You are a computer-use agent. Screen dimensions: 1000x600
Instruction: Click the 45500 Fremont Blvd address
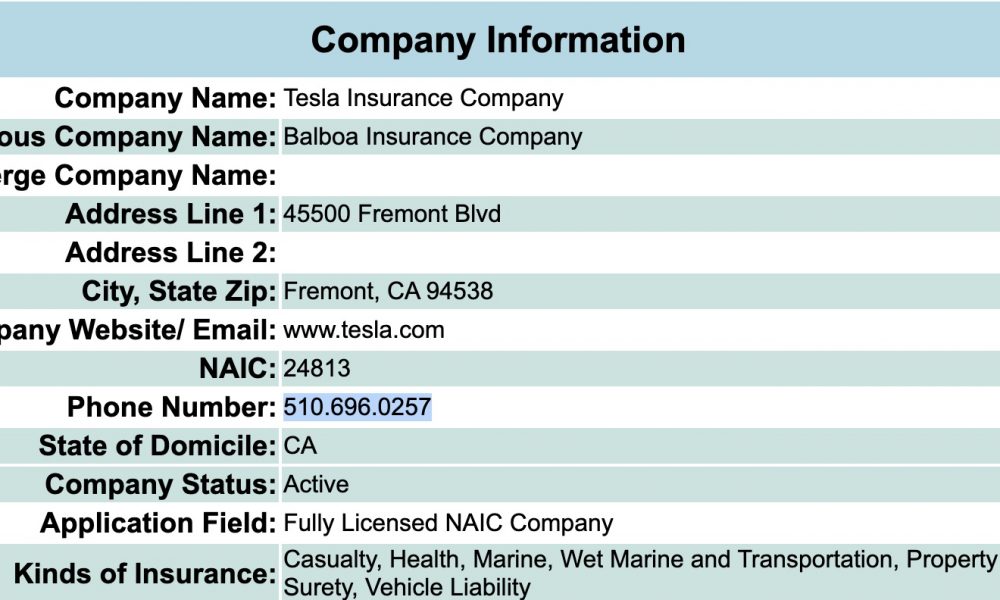point(392,214)
